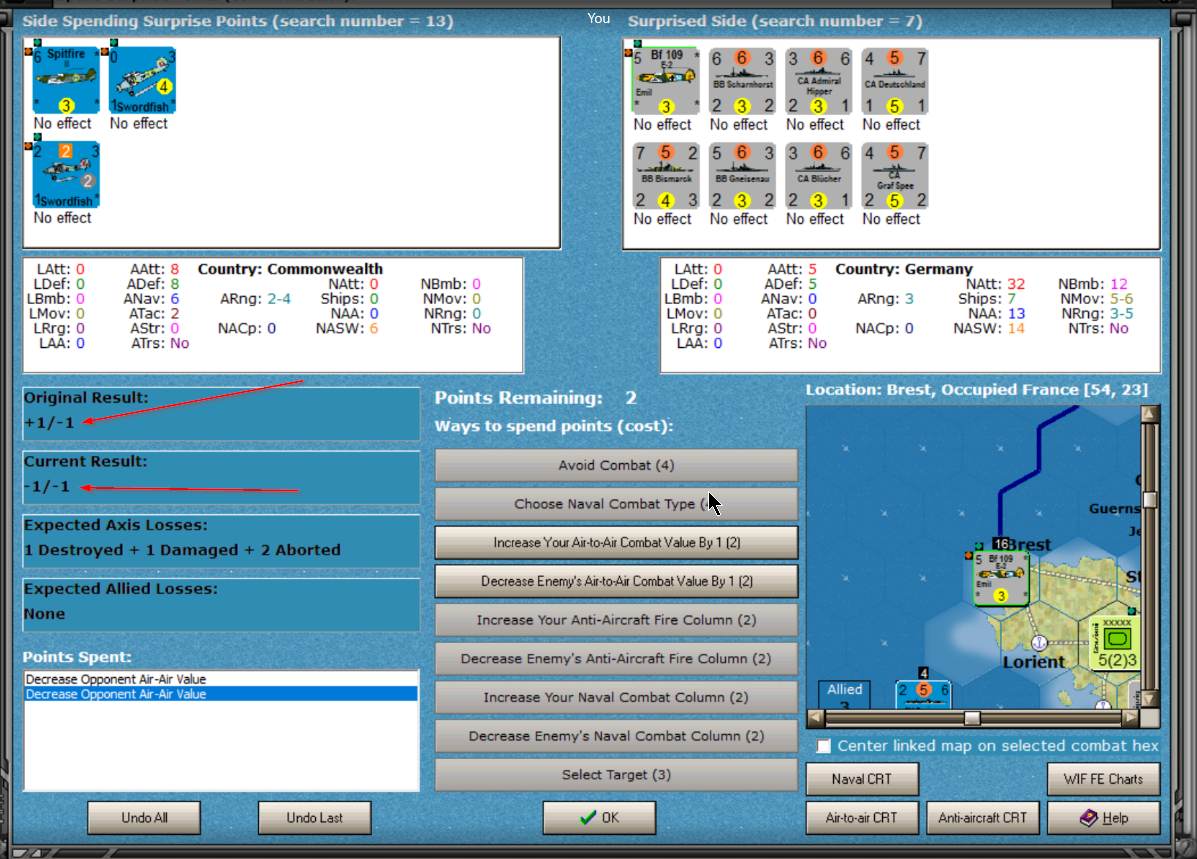The width and height of the screenshot is (1197, 859).
Task: Click the map scroll-right arrow
Action: (1131, 718)
